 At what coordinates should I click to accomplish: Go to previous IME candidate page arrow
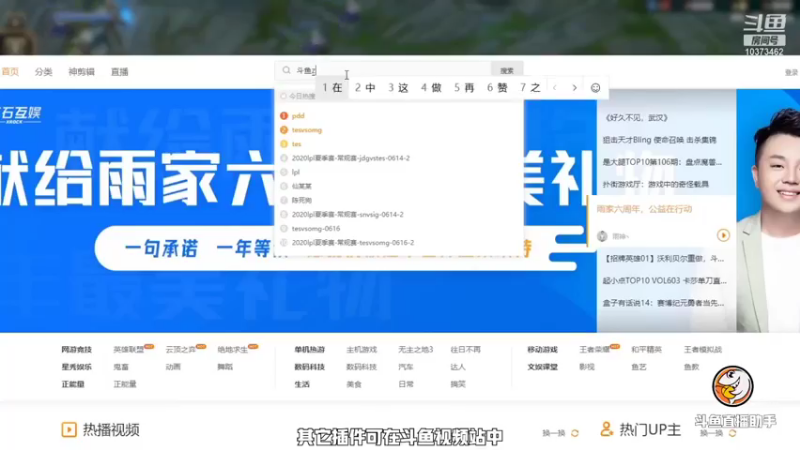[555, 88]
